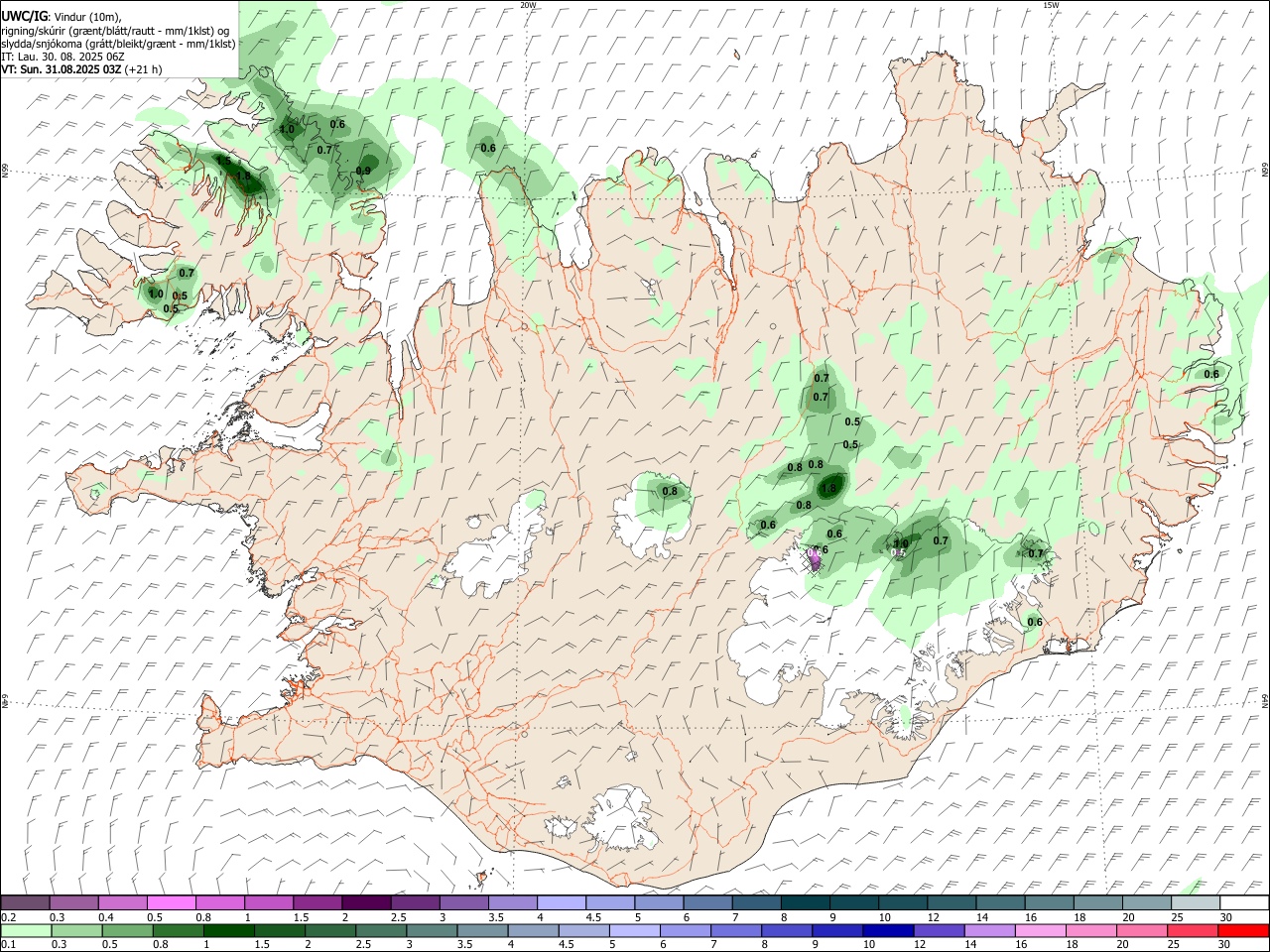The image size is (1270, 952).
Task: Pick the dusky mauve 0.2 swatch in upper scale
Action: (x=26, y=903)
